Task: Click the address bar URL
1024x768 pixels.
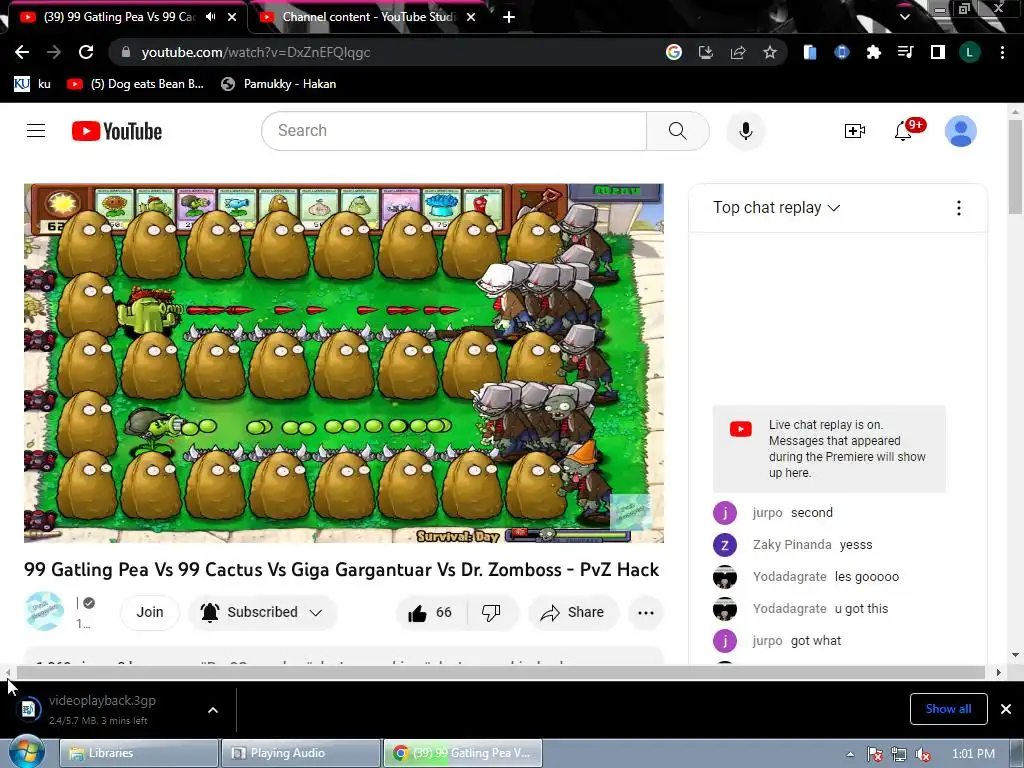Action: [256, 52]
